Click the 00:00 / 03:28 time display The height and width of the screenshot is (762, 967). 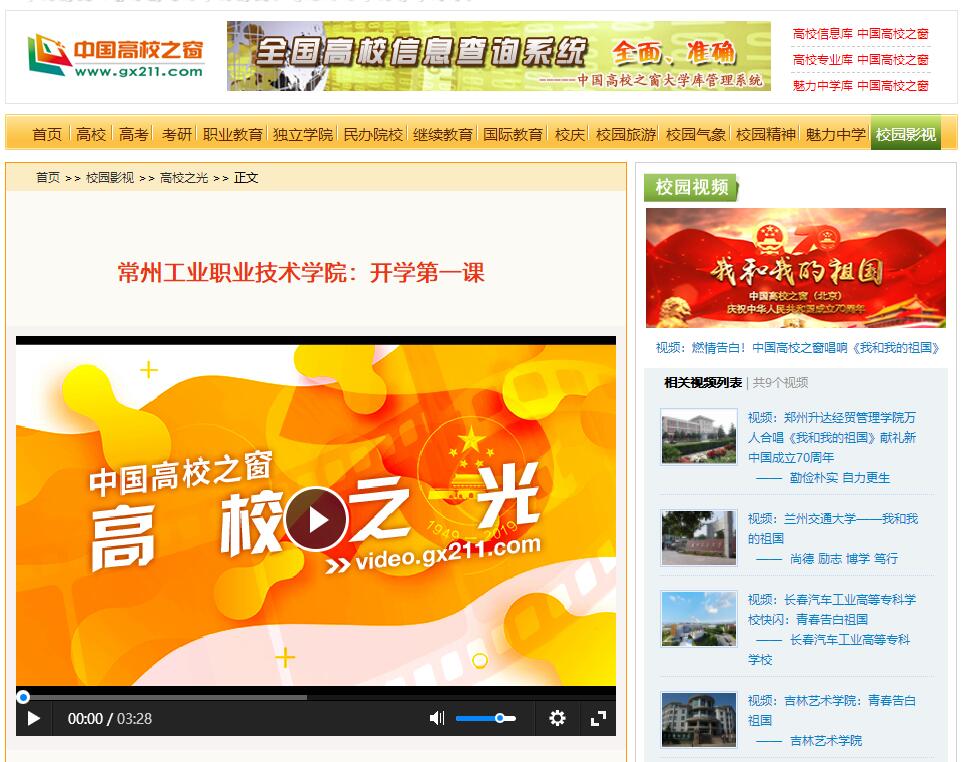point(110,718)
